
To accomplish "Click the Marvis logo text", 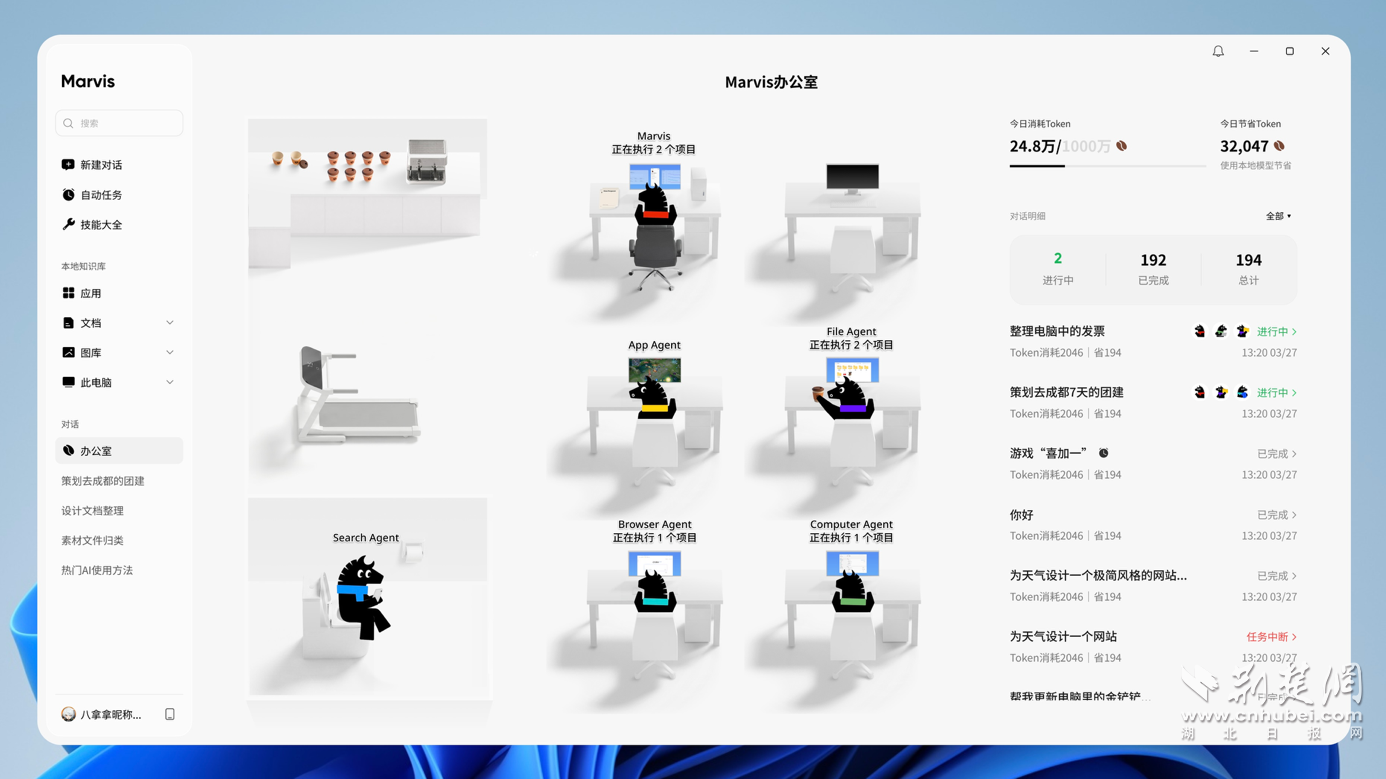I will pos(88,82).
